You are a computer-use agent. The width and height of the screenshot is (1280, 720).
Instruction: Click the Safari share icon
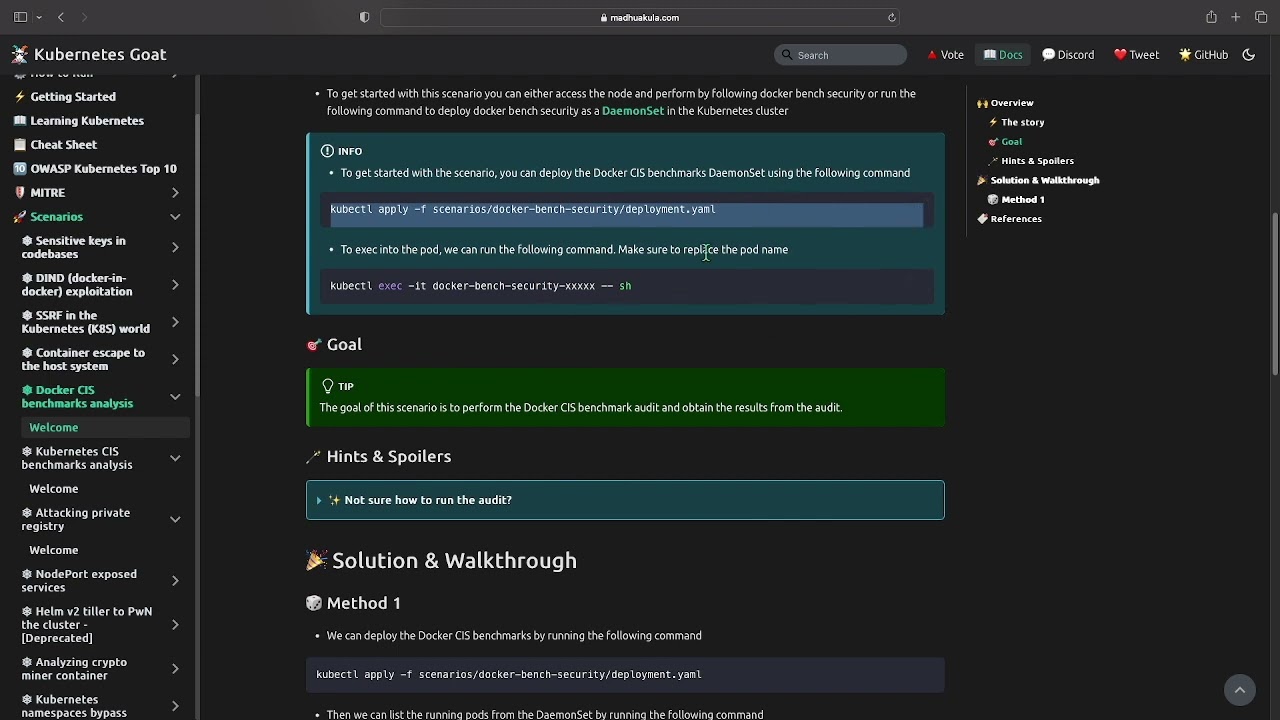[x=1211, y=17]
